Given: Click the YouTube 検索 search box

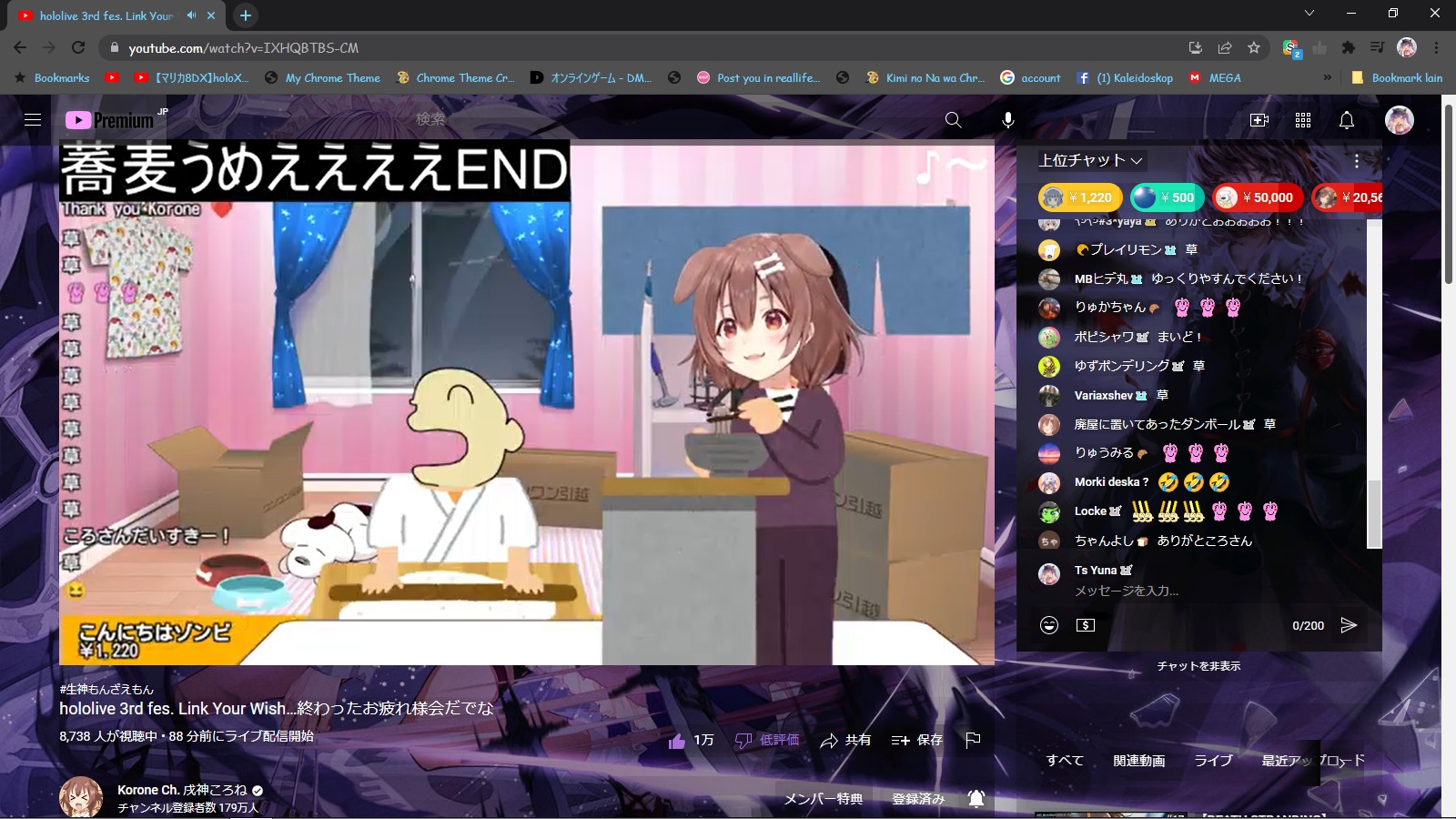Looking at the screenshot, I should tap(673, 119).
